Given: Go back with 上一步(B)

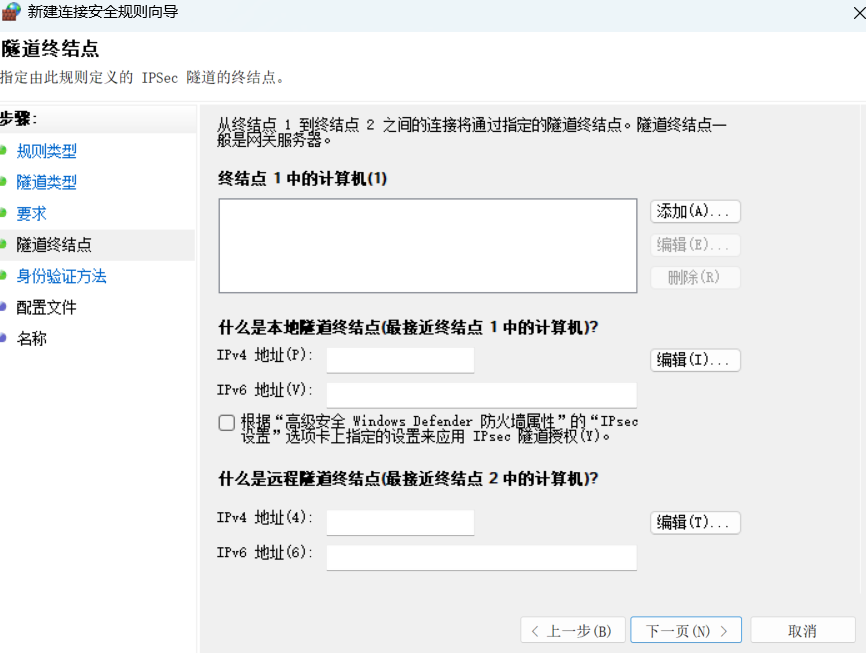Looking at the screenshot, I should [x=573, y=630].
